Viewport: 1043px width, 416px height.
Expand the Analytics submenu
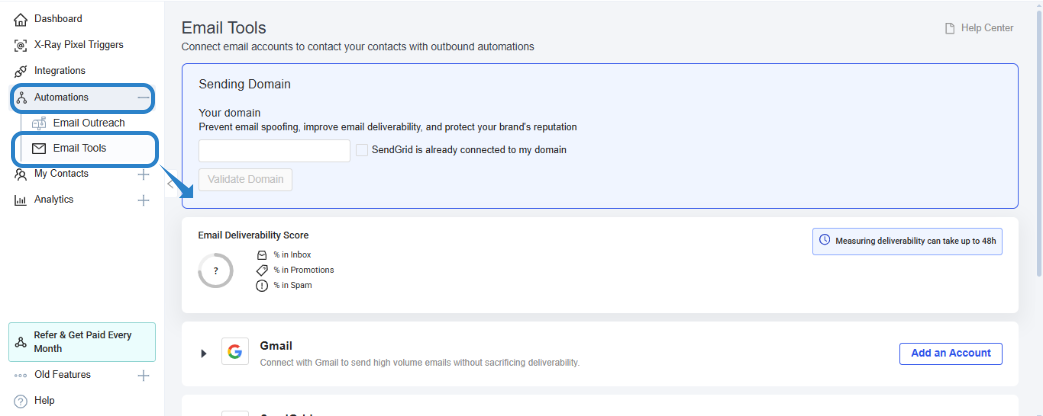point(143,200)
